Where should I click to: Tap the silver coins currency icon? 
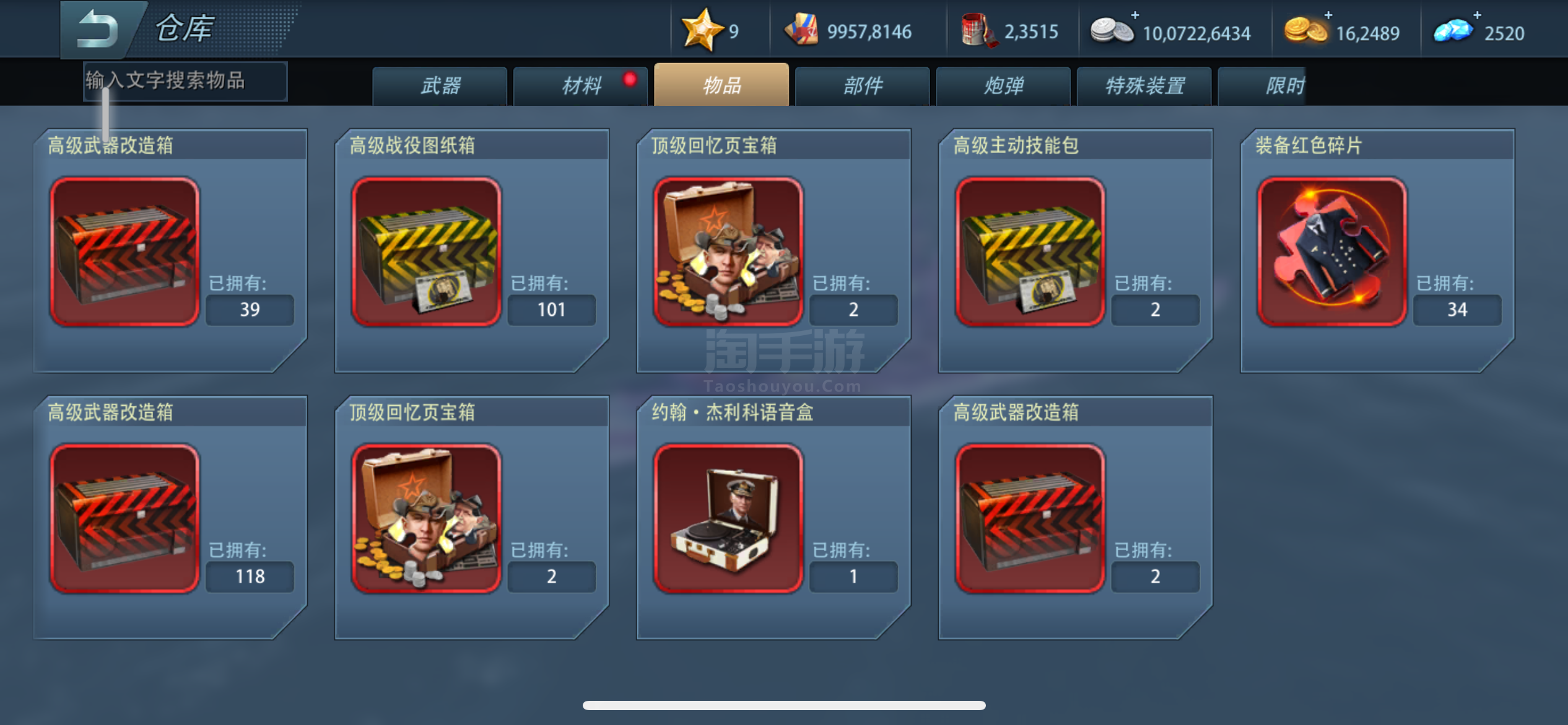[x=1112, y=30]
